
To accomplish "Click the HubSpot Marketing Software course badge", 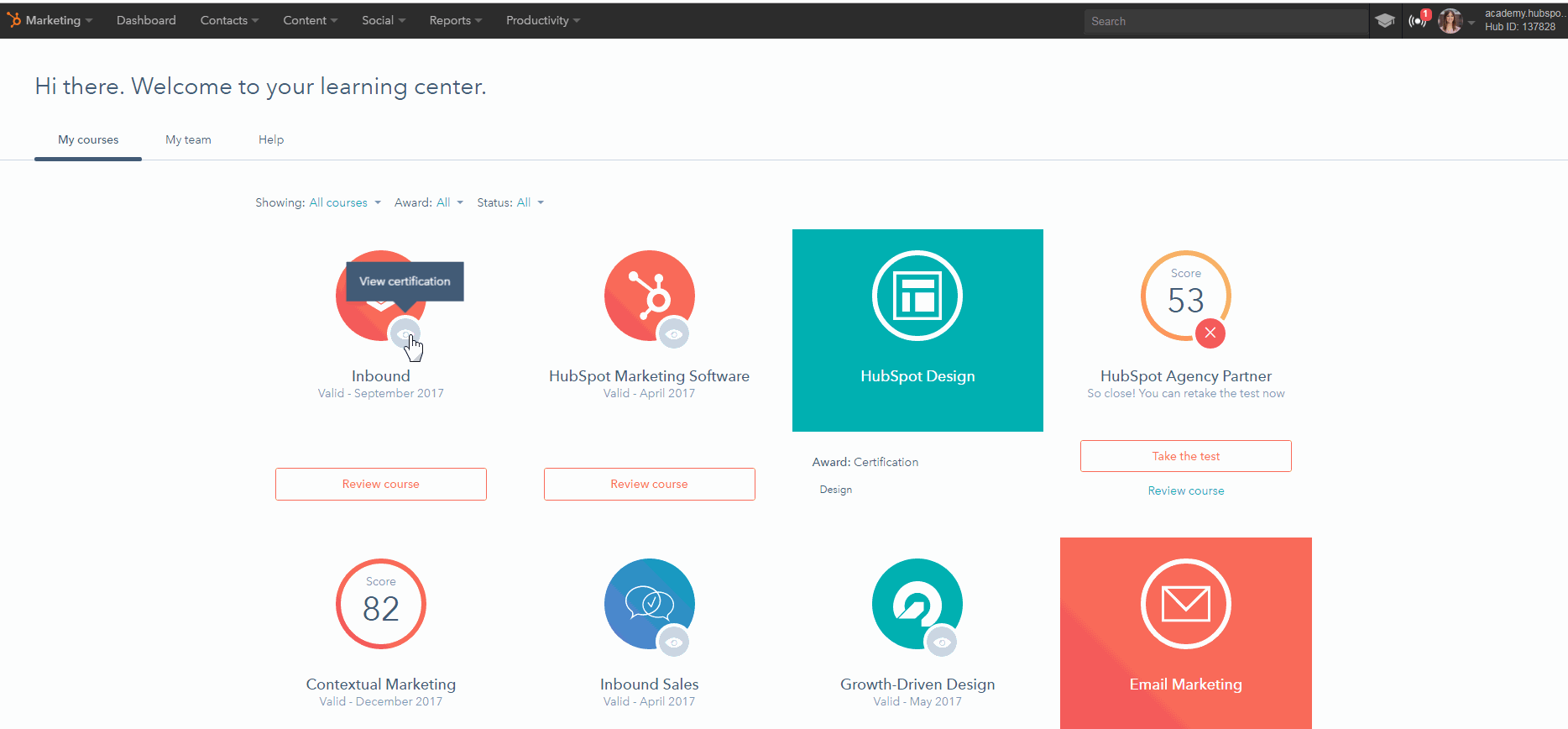I will pyautogui.click(x=648, y=294).
